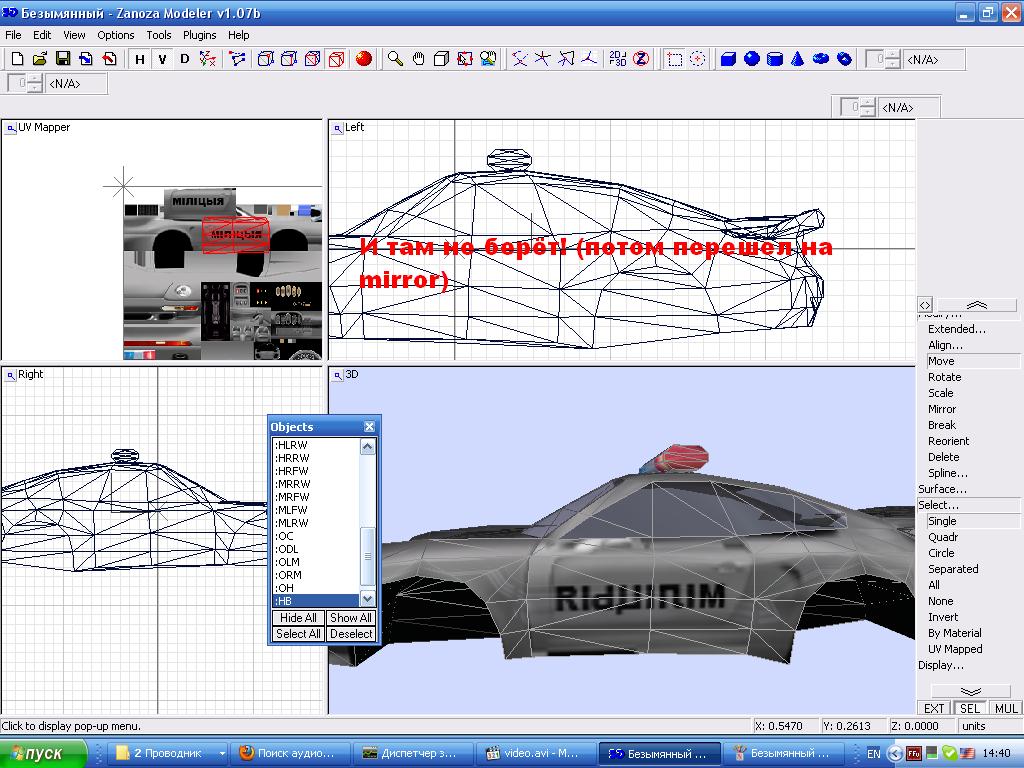Click the export icon with red arrow
Screen dimensions: 1024x768
point(109,59)
